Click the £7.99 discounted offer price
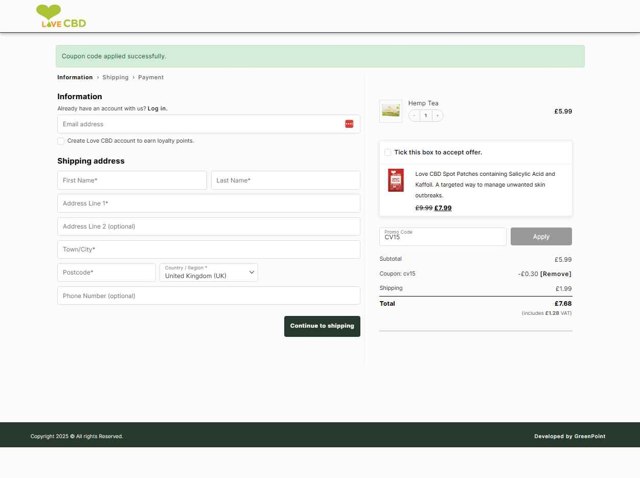The height and width of the screenshot is (478, 640). point(443,208)
